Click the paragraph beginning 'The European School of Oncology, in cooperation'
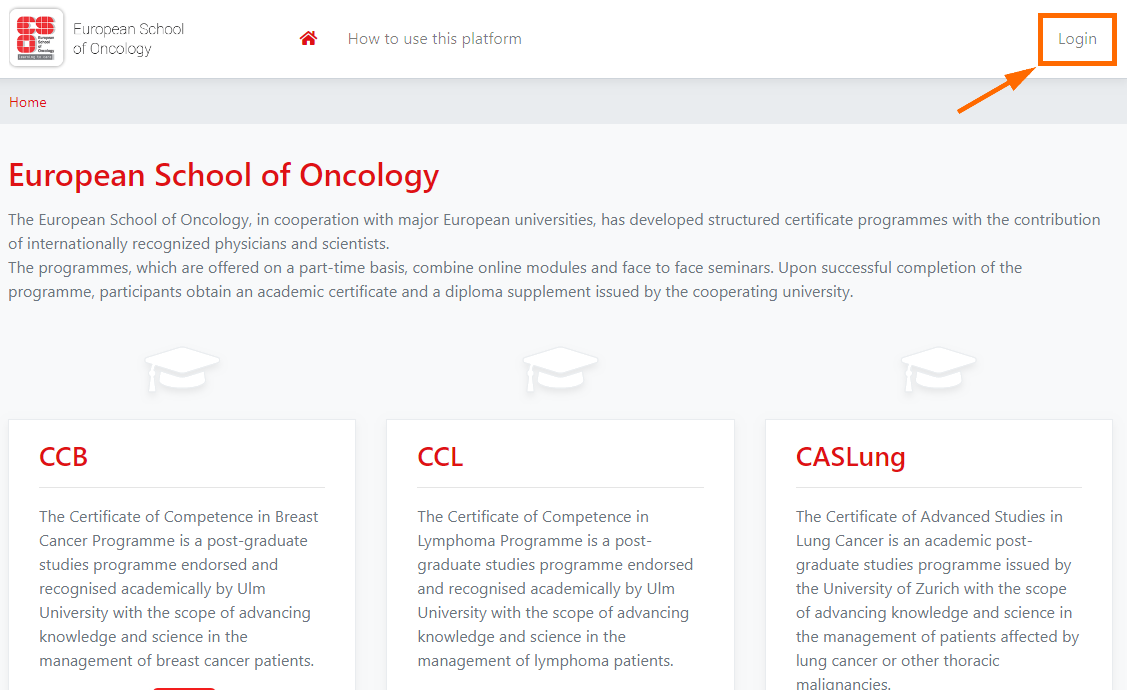1127x690 pixels. coord(554,231)
